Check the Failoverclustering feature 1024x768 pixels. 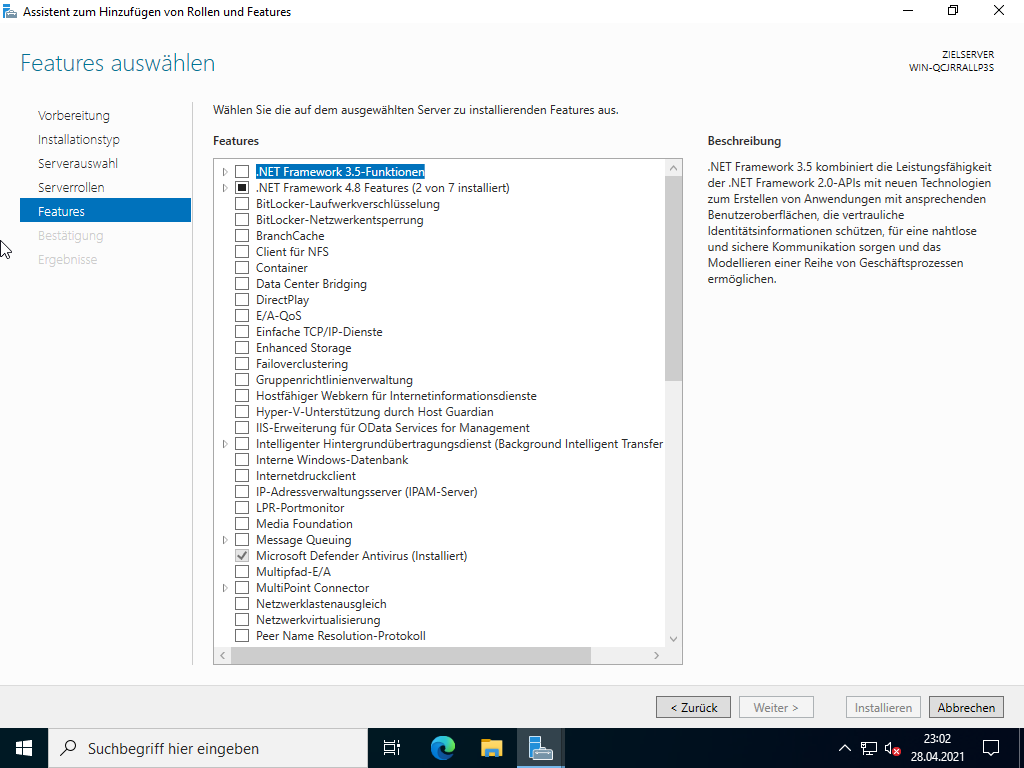coord(242,364)
